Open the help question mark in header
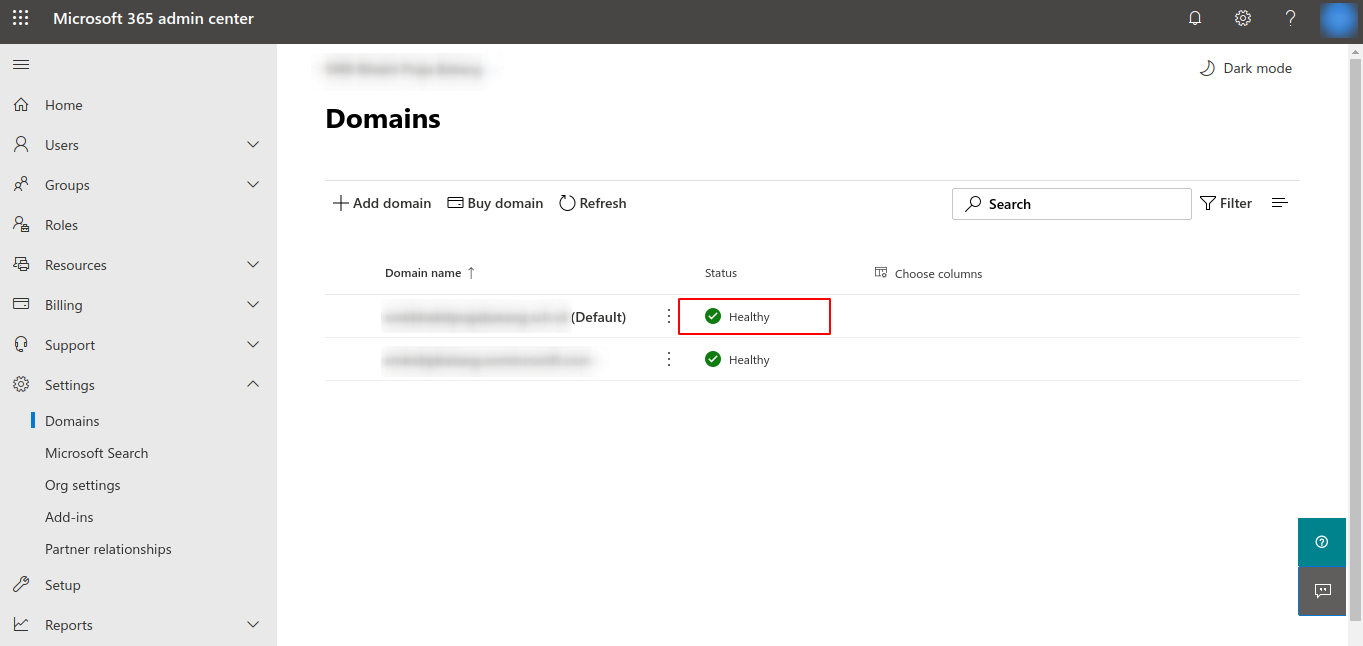This screenshot has height=646, width=1363. 1291,18
